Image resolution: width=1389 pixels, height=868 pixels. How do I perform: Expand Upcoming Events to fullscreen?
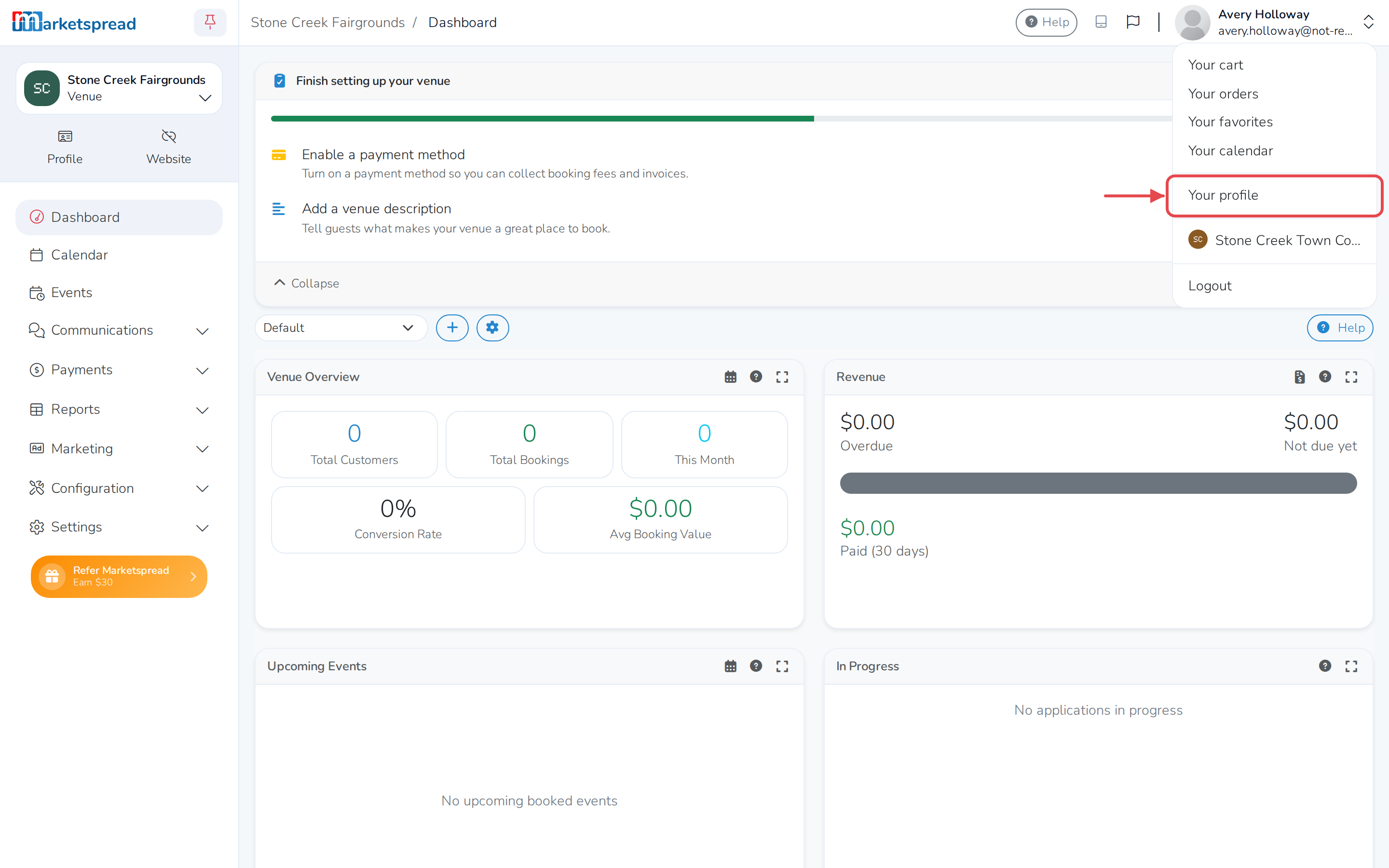pyautogui.click(x=782, y=666)
